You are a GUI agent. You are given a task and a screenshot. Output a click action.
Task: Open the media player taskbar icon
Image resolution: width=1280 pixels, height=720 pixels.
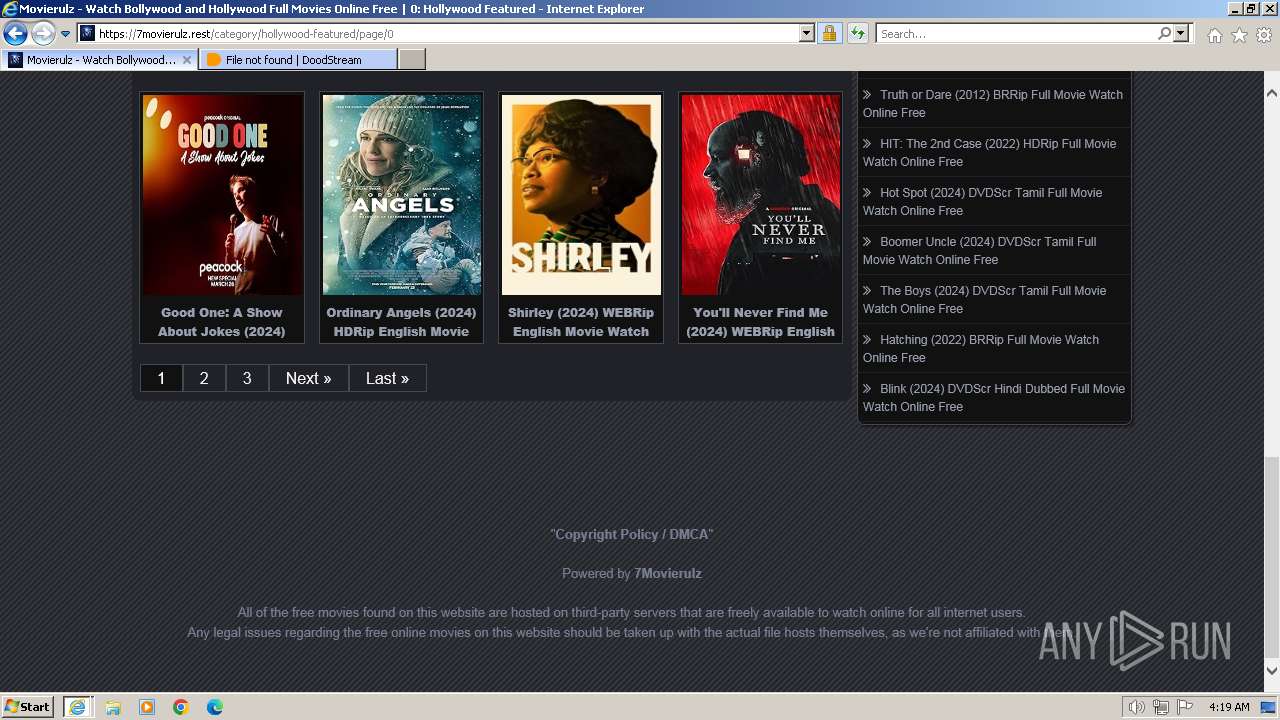tap(147, 707)
